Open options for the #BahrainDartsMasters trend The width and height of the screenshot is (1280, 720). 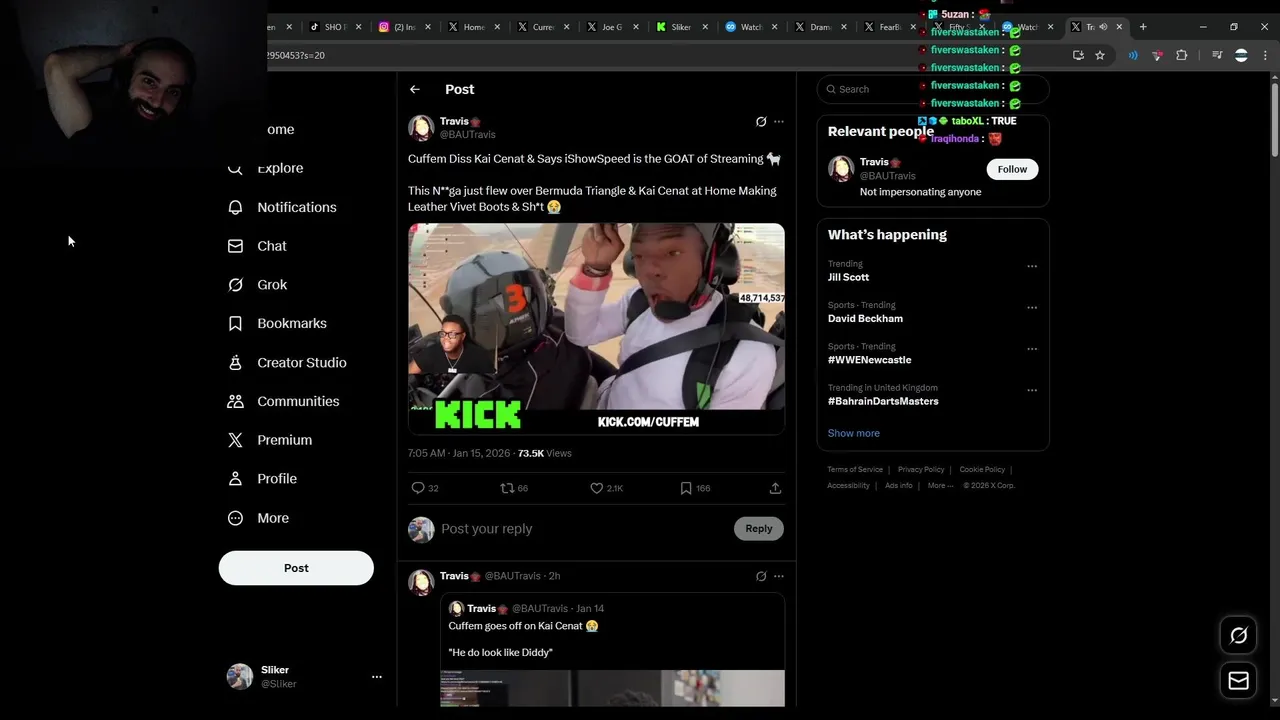coord(1032,390)
